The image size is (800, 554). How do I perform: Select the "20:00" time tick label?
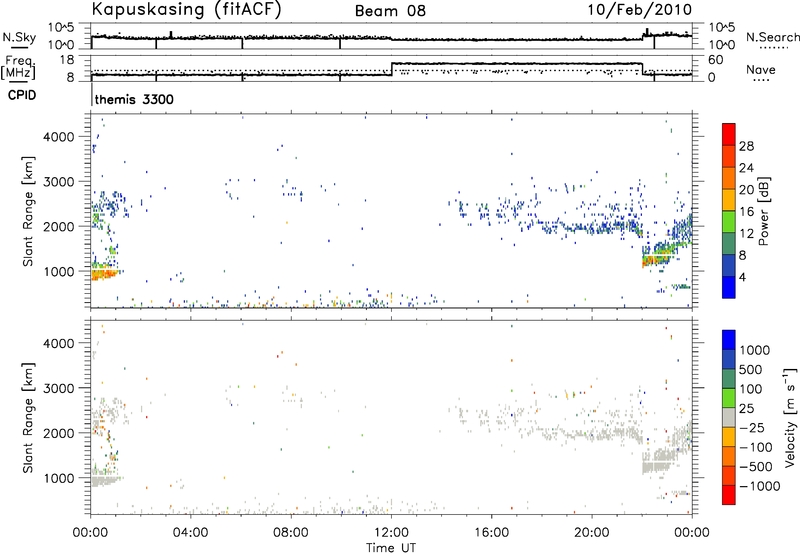[x=592, y=533]
